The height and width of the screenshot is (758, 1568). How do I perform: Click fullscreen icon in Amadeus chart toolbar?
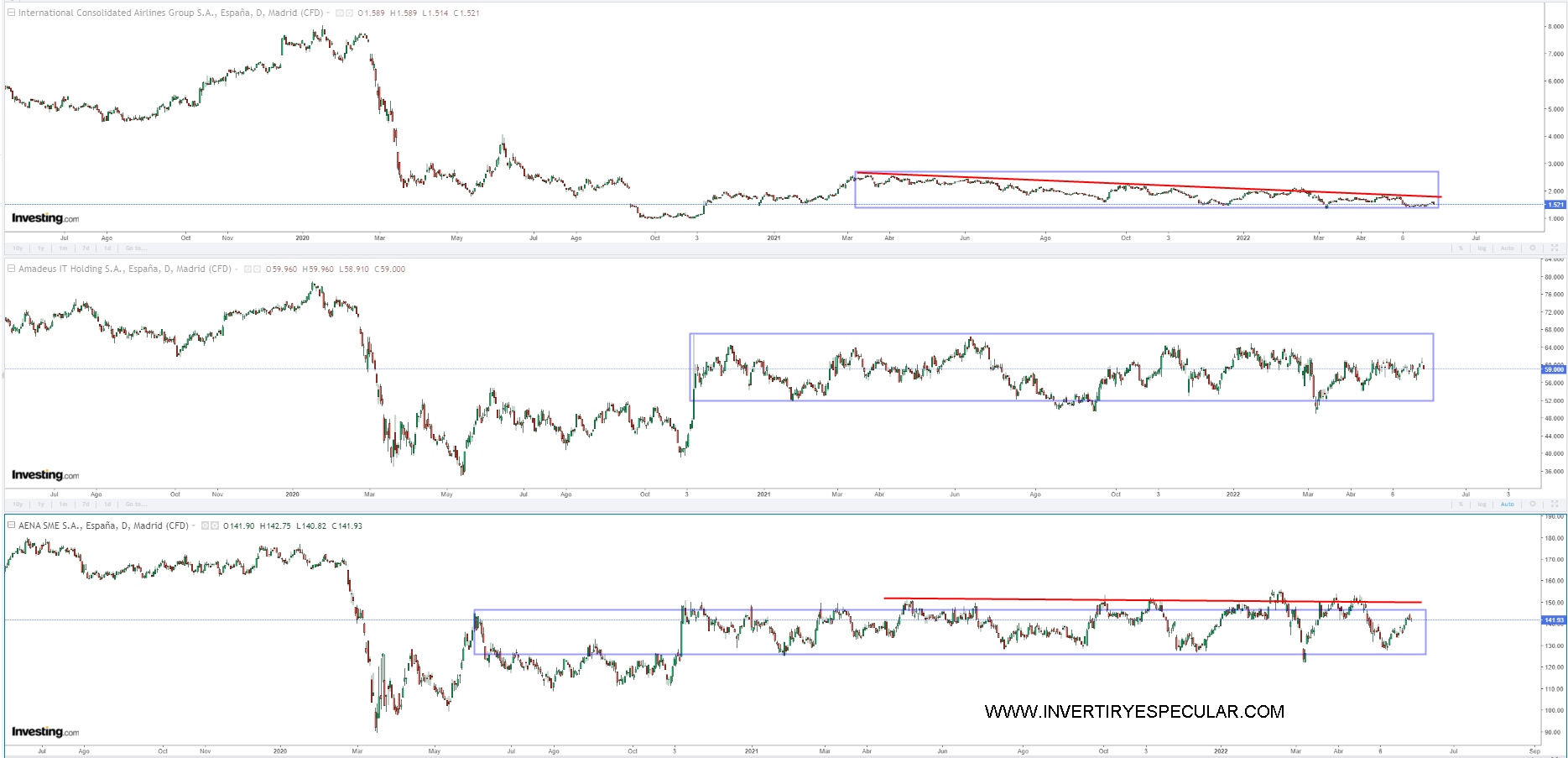[x=1555, y=504]
